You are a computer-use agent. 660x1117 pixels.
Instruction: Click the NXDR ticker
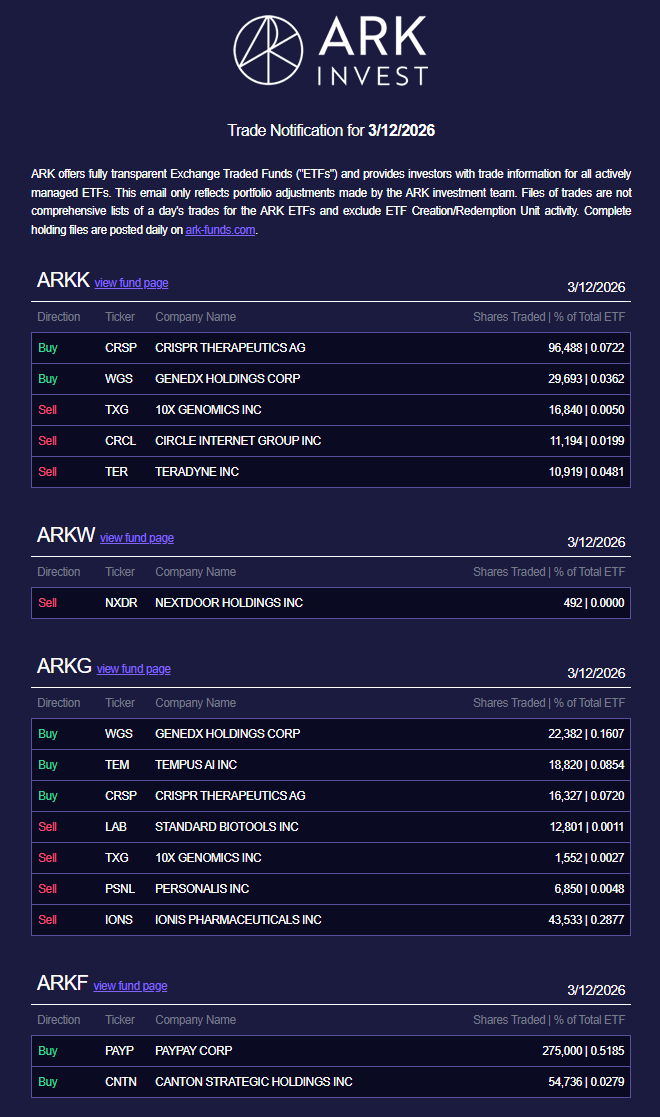coord(121,603)
